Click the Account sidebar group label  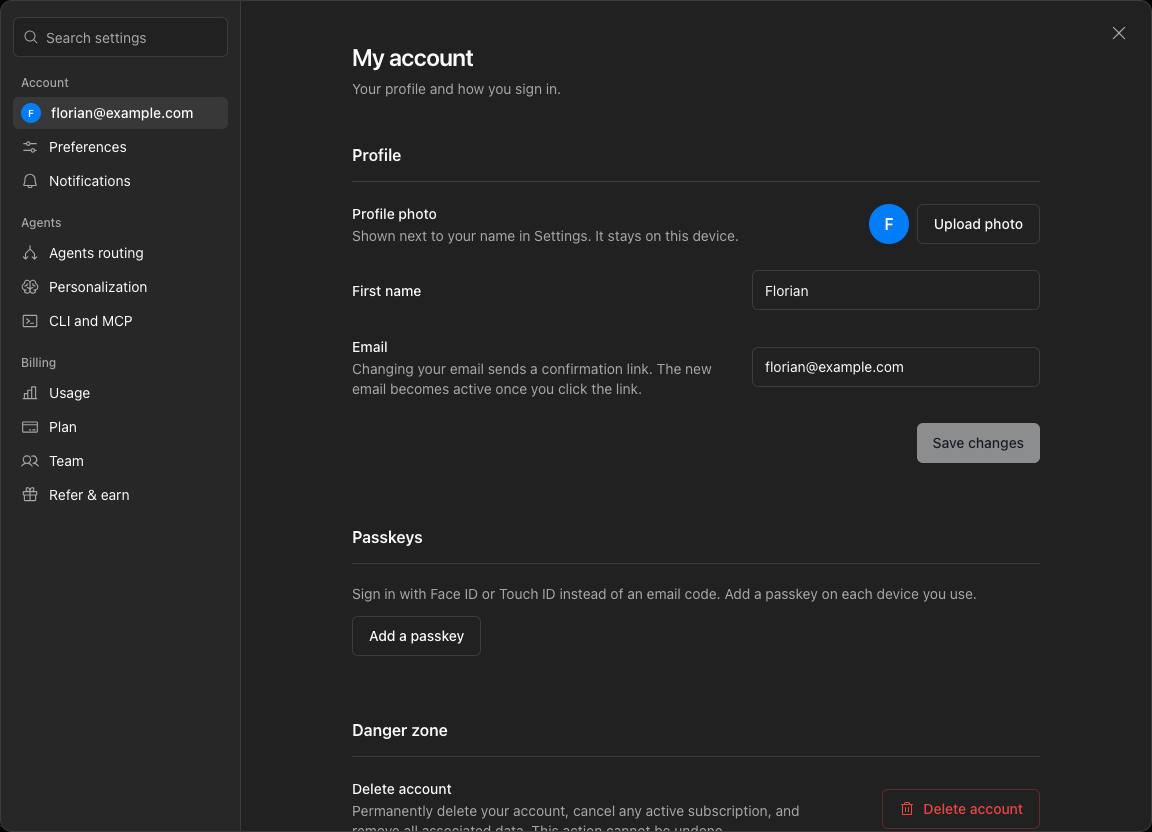45,82
